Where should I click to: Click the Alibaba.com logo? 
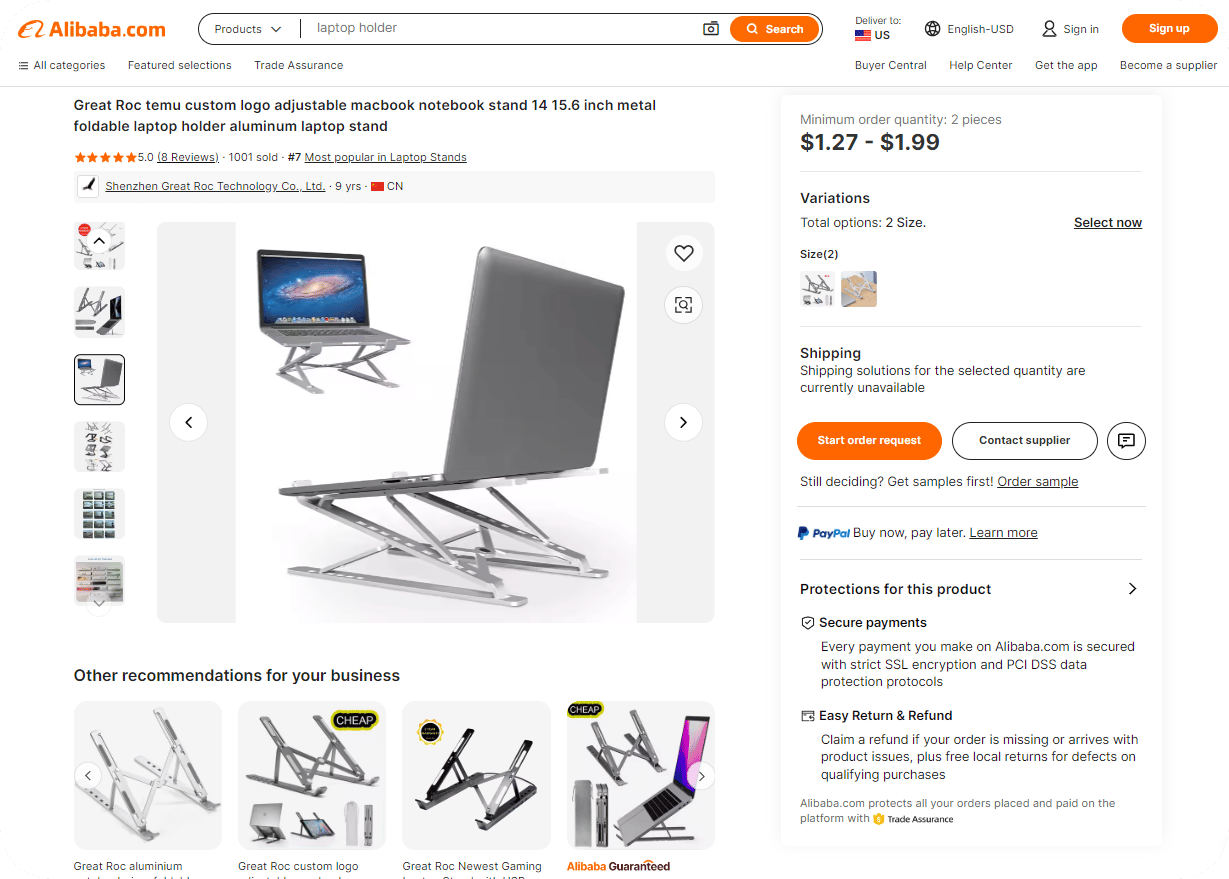[92, 29]
